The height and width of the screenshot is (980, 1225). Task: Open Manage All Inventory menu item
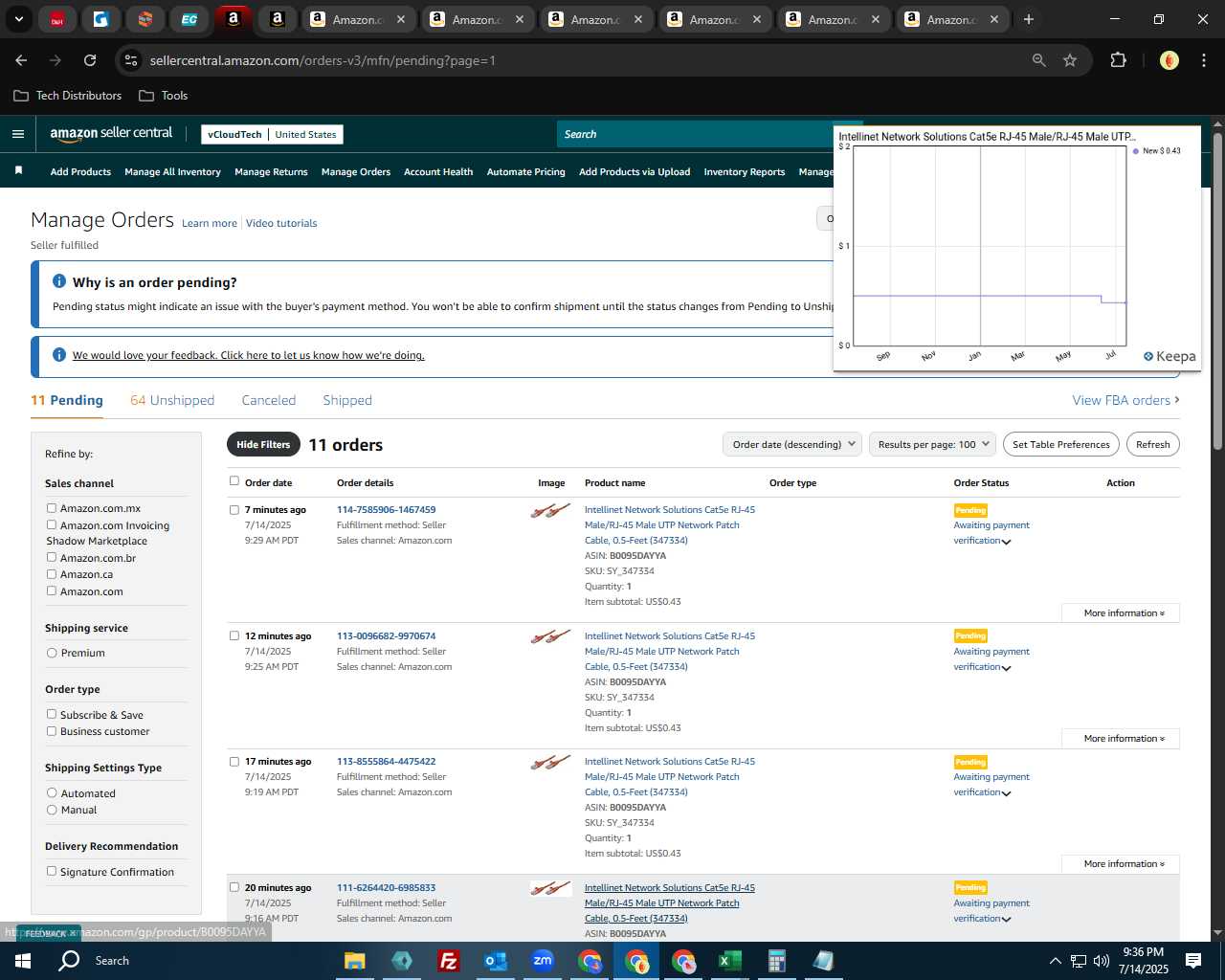click(x=172, y=172)
